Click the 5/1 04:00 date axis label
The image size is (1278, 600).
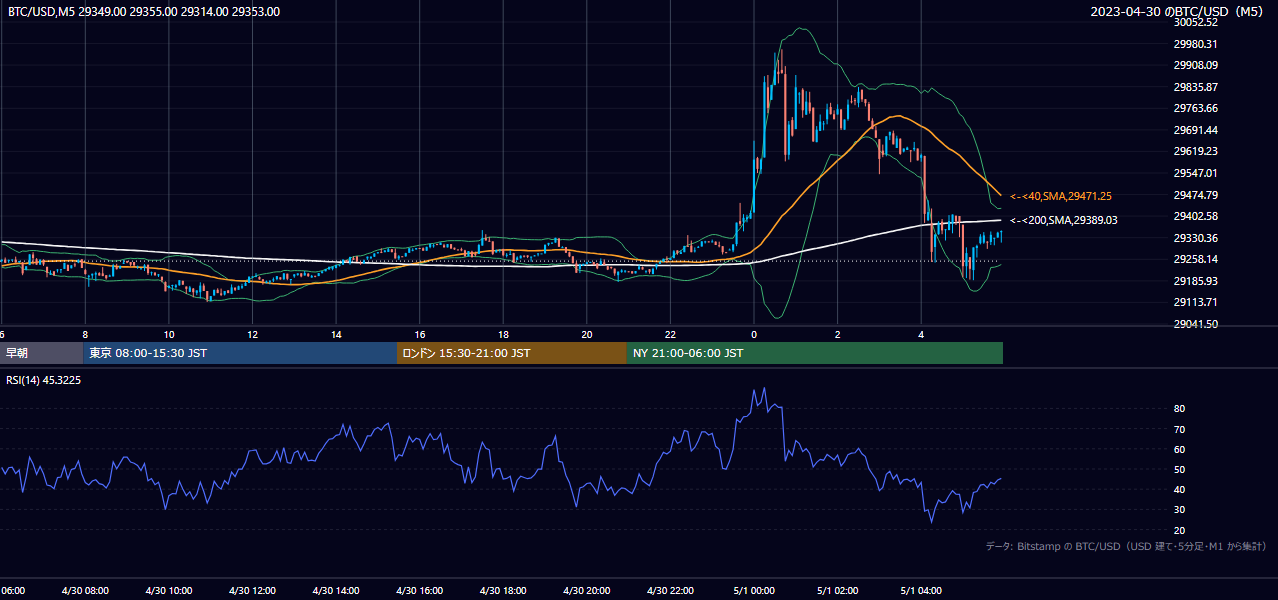coord(920,590)
